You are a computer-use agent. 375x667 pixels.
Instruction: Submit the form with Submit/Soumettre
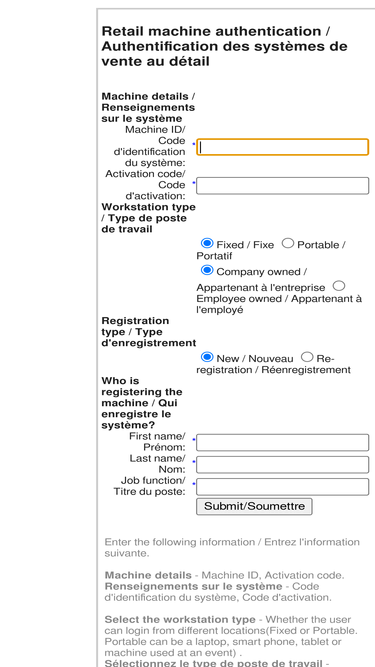pos(254,507)
